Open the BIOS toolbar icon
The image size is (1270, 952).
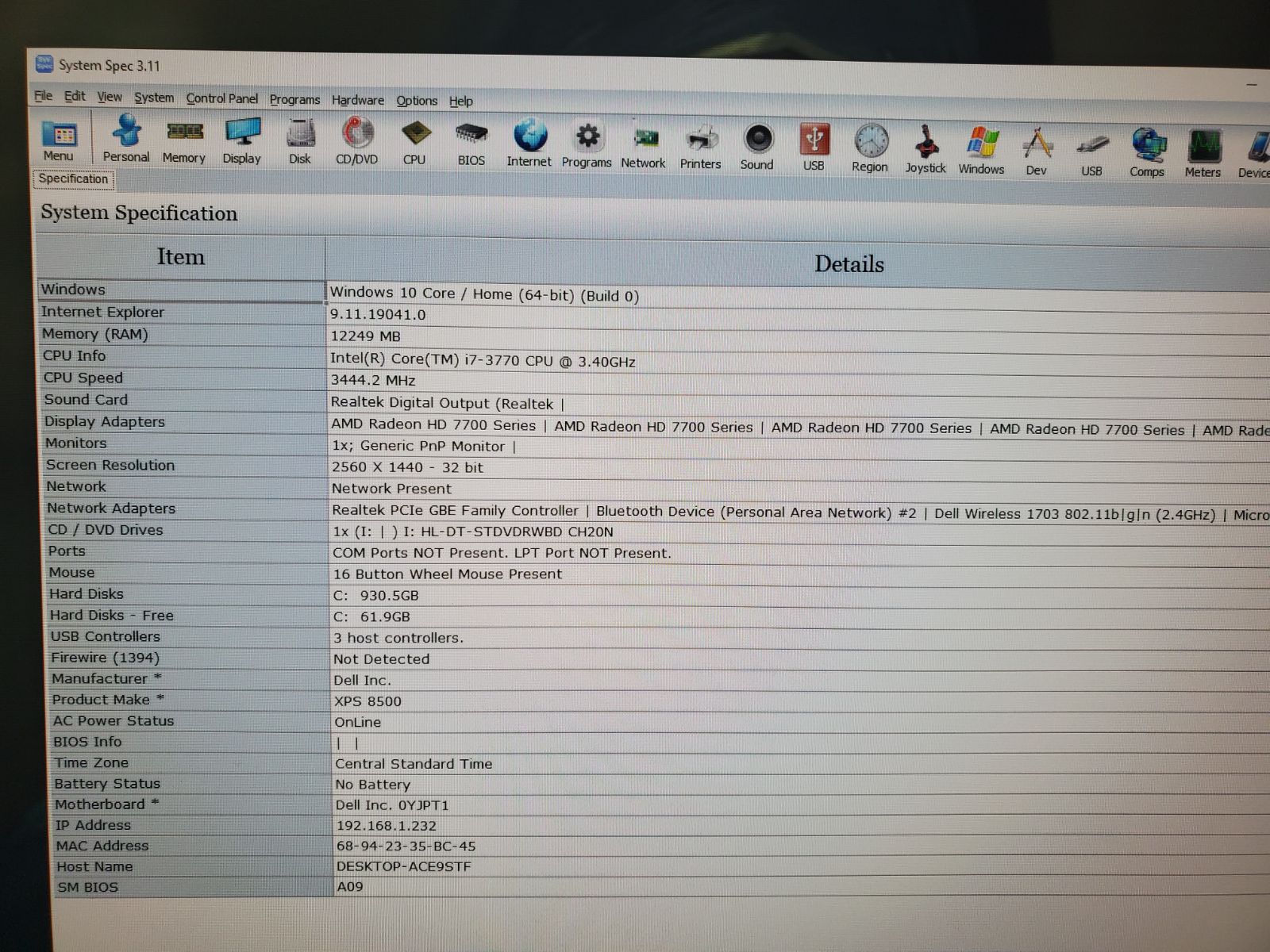tap(471, 143)
